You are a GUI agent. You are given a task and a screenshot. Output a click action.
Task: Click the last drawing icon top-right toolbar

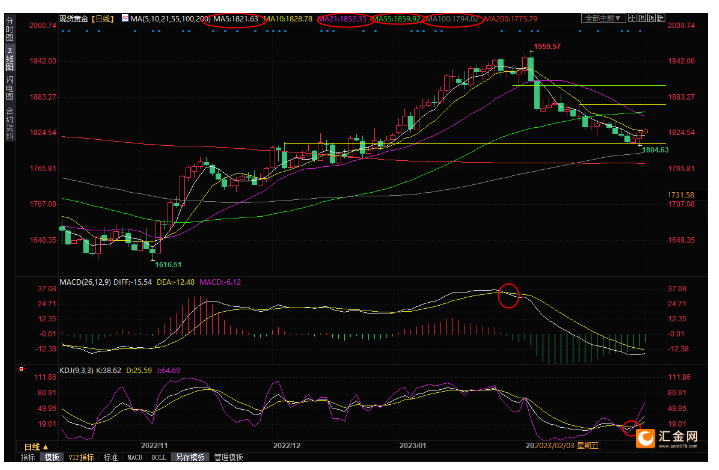pyautogui.click(x=661, y=18)
